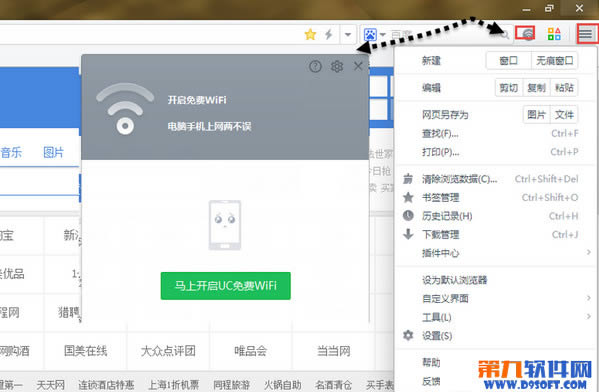Open the hamburger main menu icon
The image size is (599, 392).
pyautogui.click(x=586, y=34)
